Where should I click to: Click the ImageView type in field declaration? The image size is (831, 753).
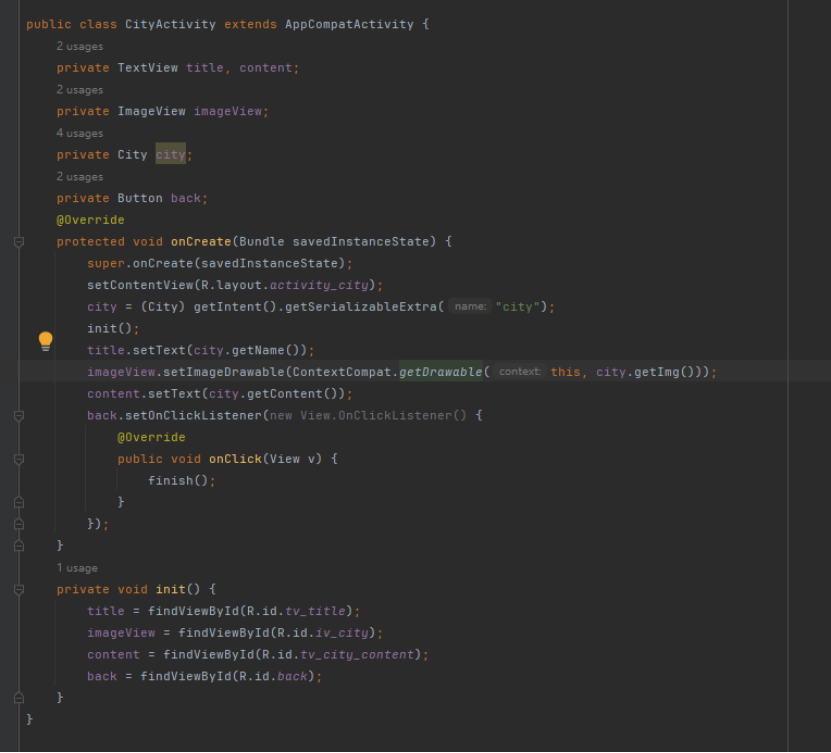(152, 111)
